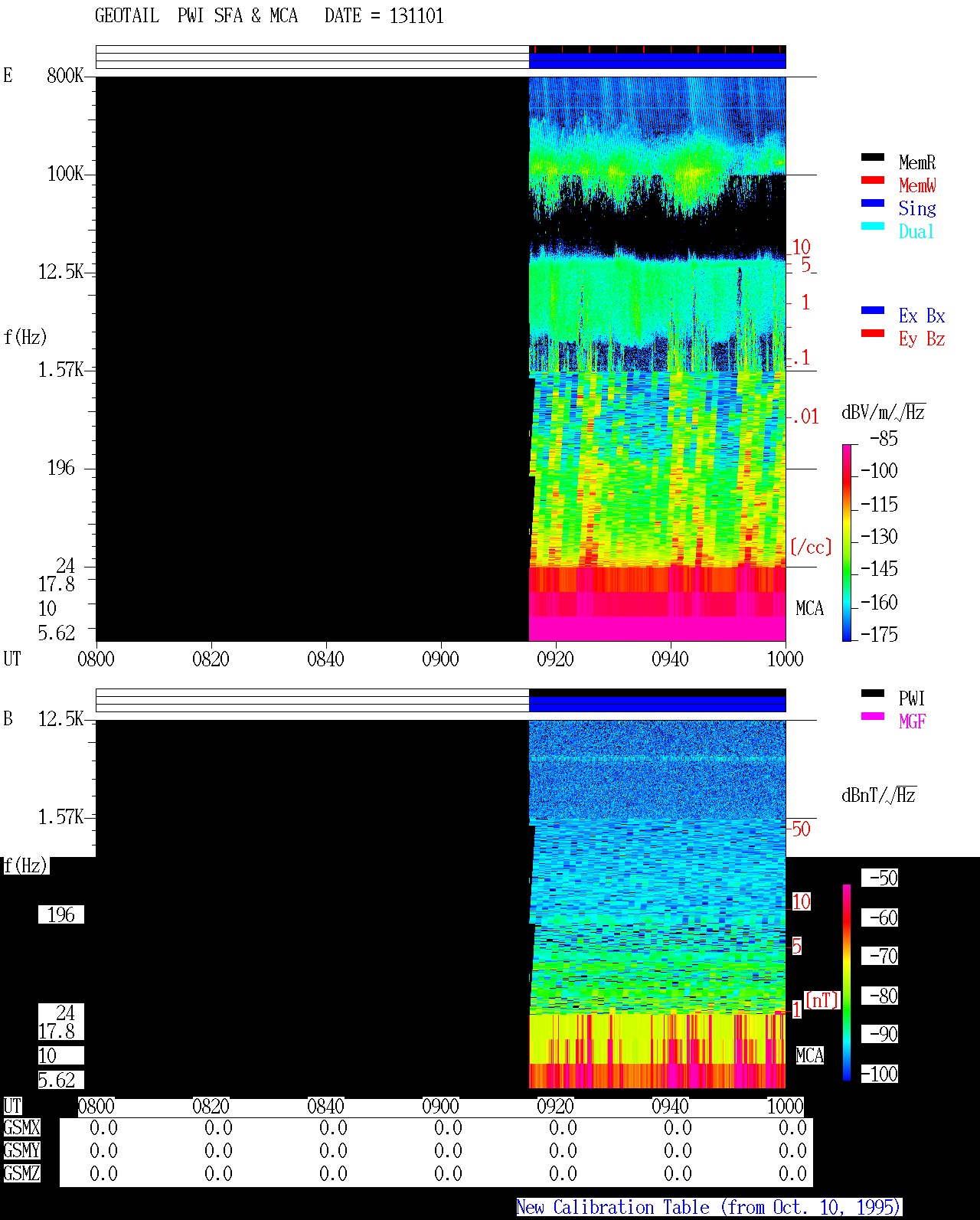Click the '-85' color scale value
Viewport: 980px width, 1220px height.
tap(884, 439)
